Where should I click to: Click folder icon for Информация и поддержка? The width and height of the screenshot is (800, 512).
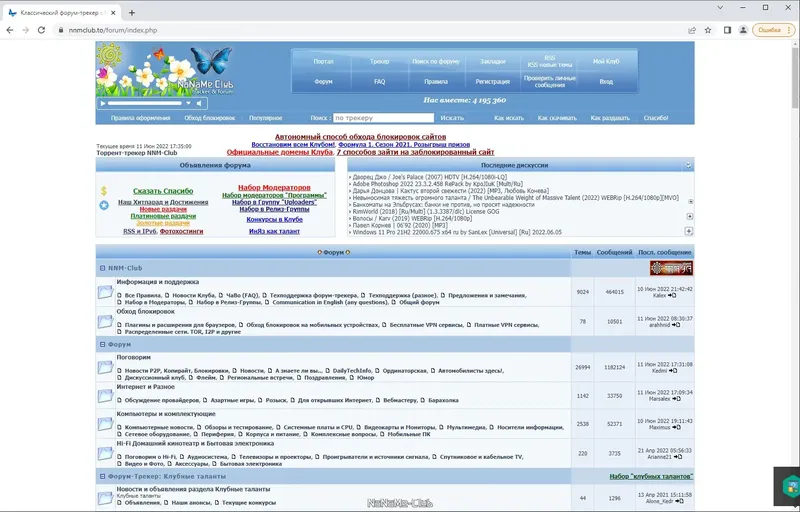105,292
